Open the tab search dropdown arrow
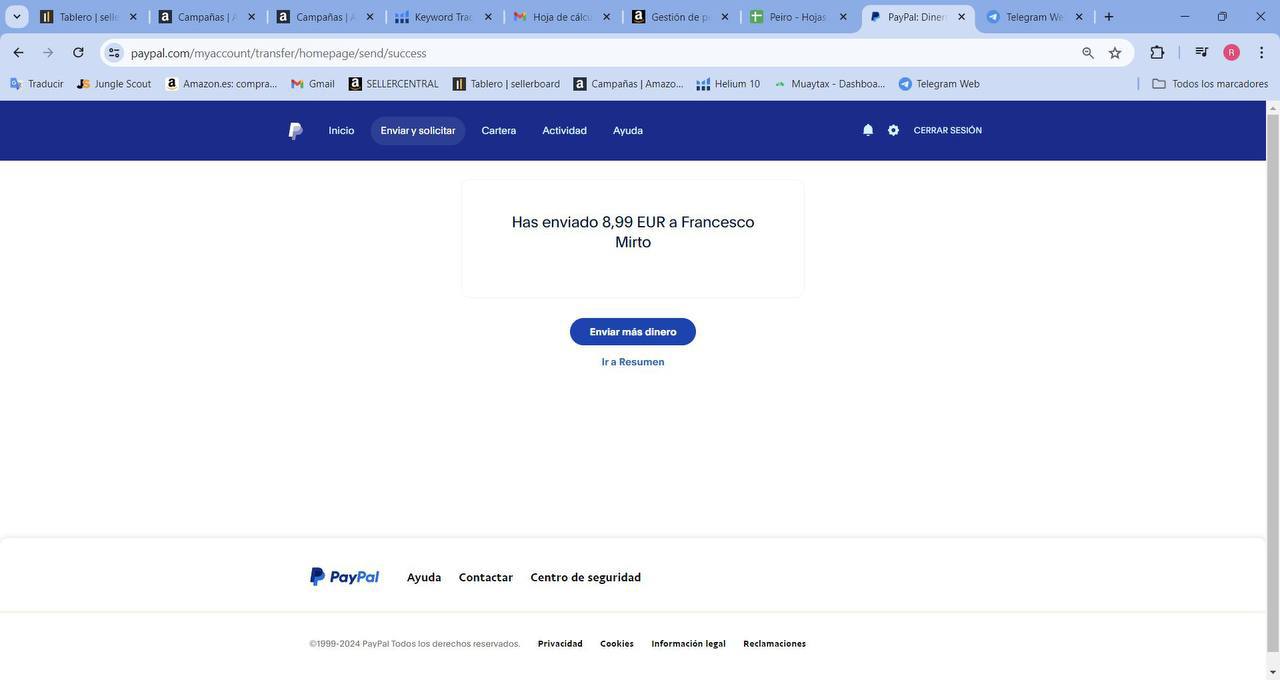 (x=16, y=17)
